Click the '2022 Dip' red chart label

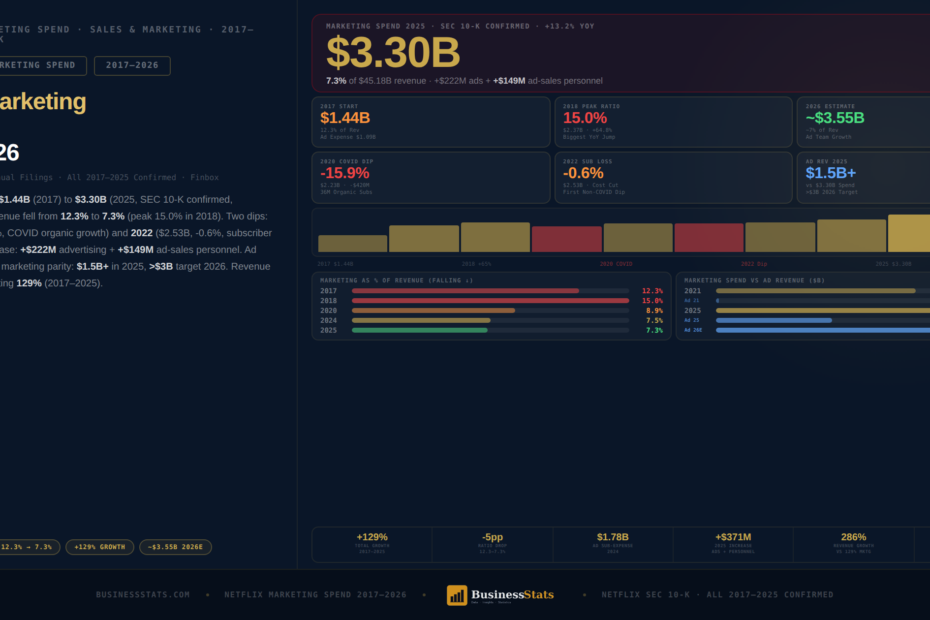point(754,264)
